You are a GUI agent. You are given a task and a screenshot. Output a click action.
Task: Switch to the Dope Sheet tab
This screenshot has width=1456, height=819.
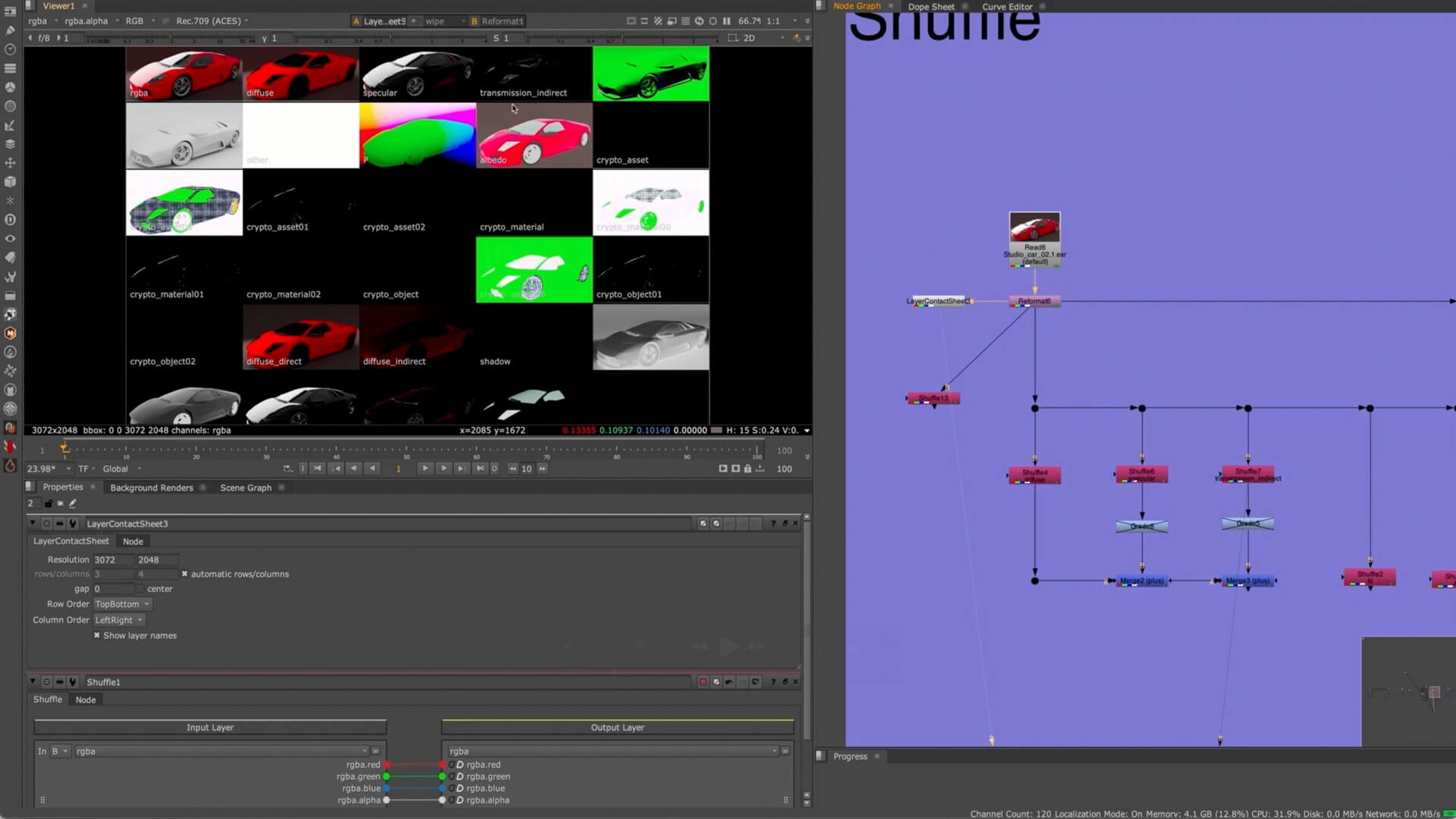(931, 6)
